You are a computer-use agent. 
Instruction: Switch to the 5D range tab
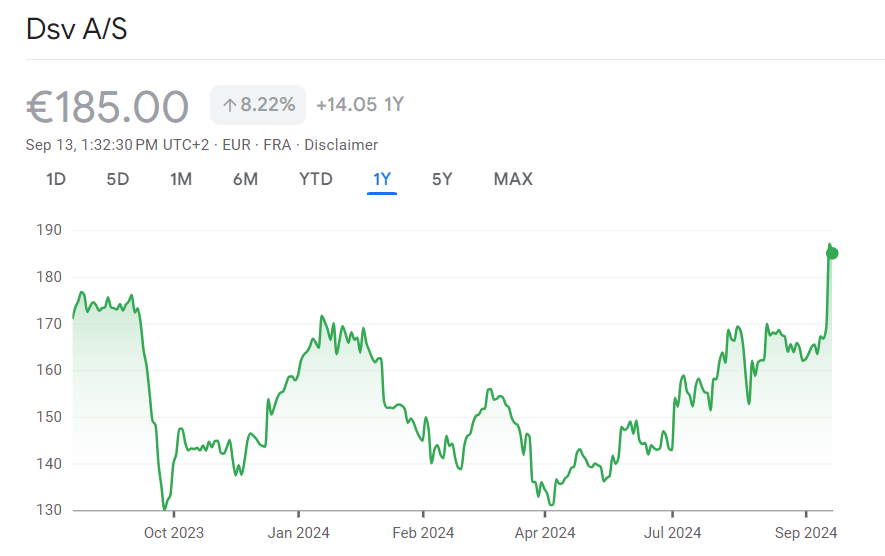click(x=118, y=180)
